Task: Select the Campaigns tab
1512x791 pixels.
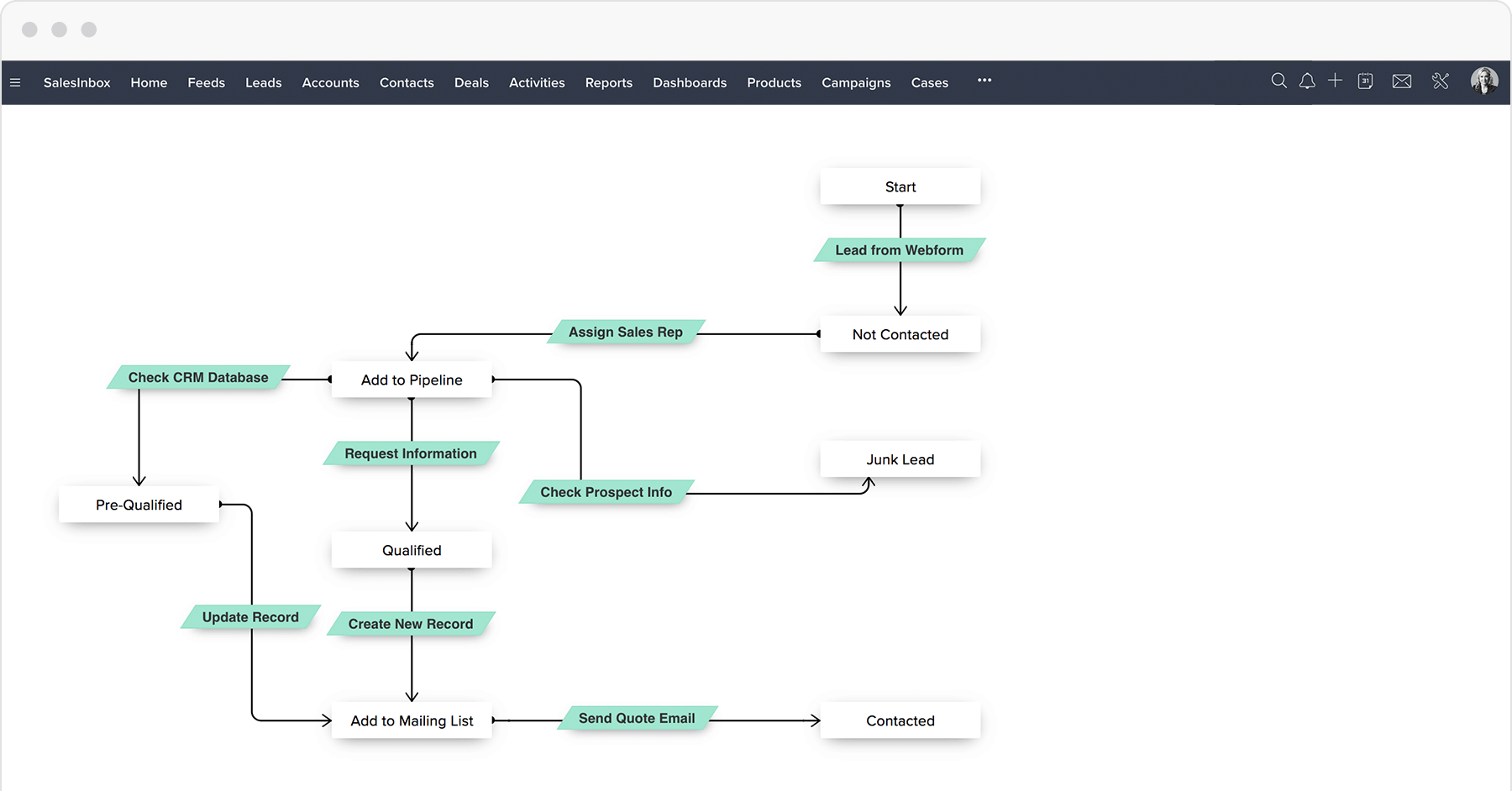Action: [855, 82]
